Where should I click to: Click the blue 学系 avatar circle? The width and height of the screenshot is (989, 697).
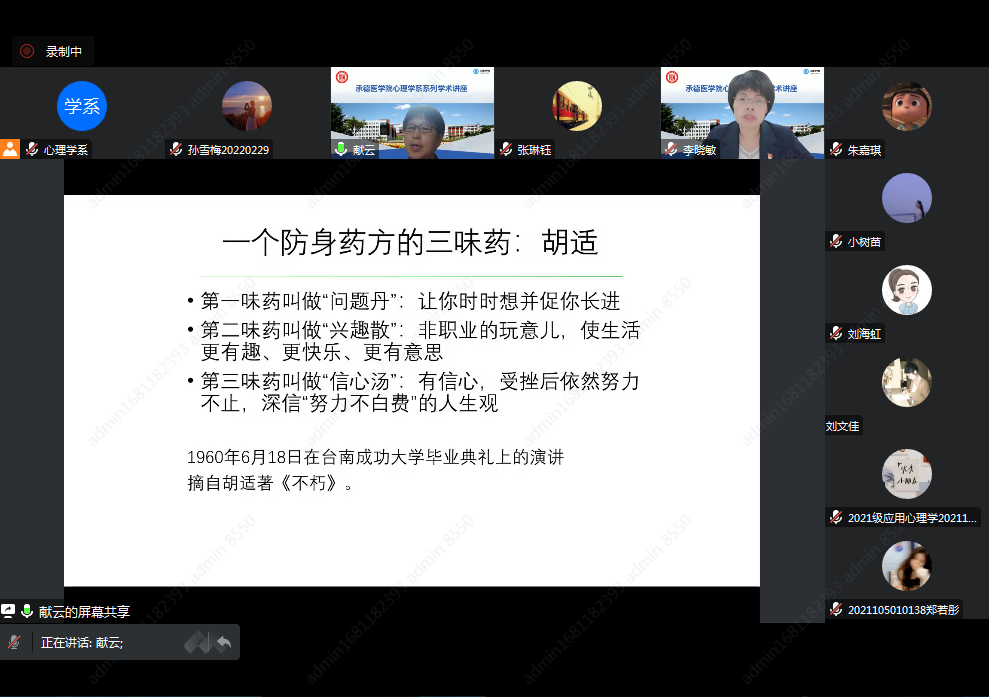coord(82,106)
